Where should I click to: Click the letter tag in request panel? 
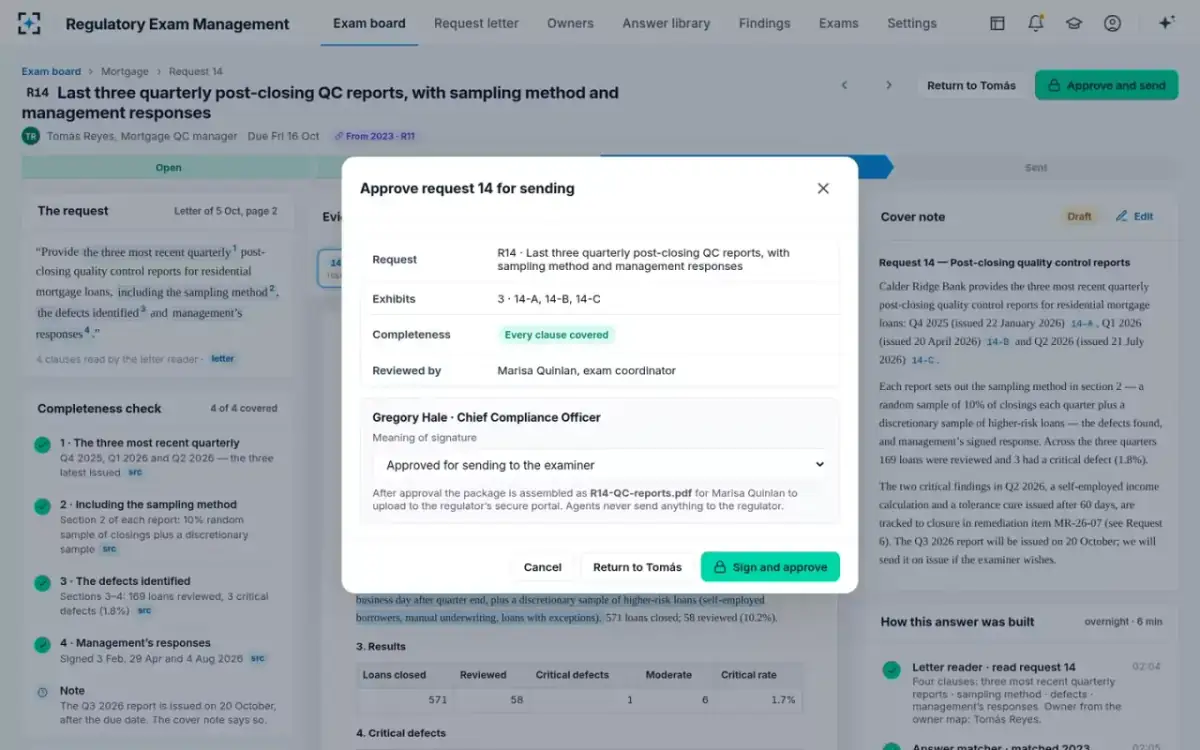(x=222, y=358)
